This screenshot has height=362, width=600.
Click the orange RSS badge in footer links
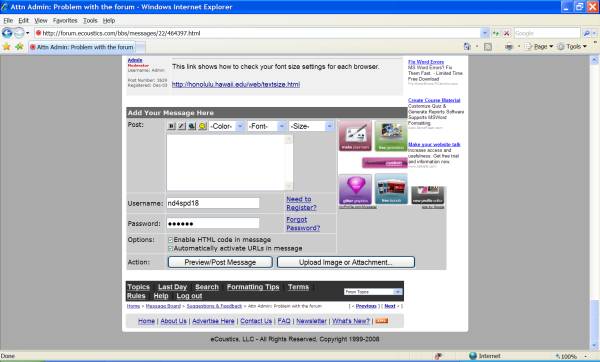pyautogui.click(x=382, y=321)
